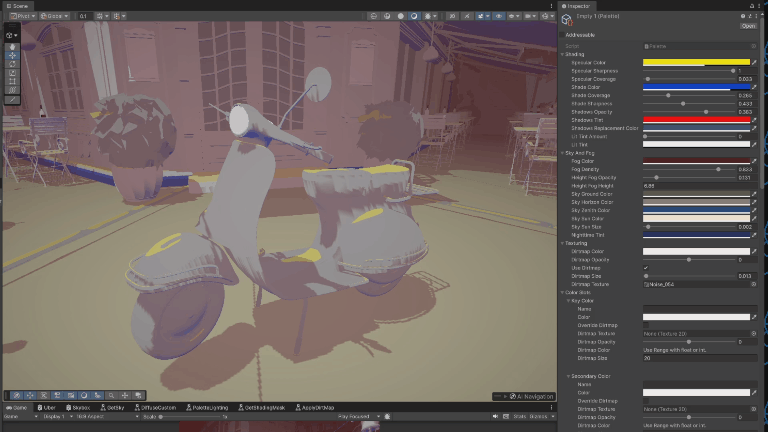This screenshot has width=768, height=432.
Task: Click the object picker for the Script field
Action: pos(754,46)
